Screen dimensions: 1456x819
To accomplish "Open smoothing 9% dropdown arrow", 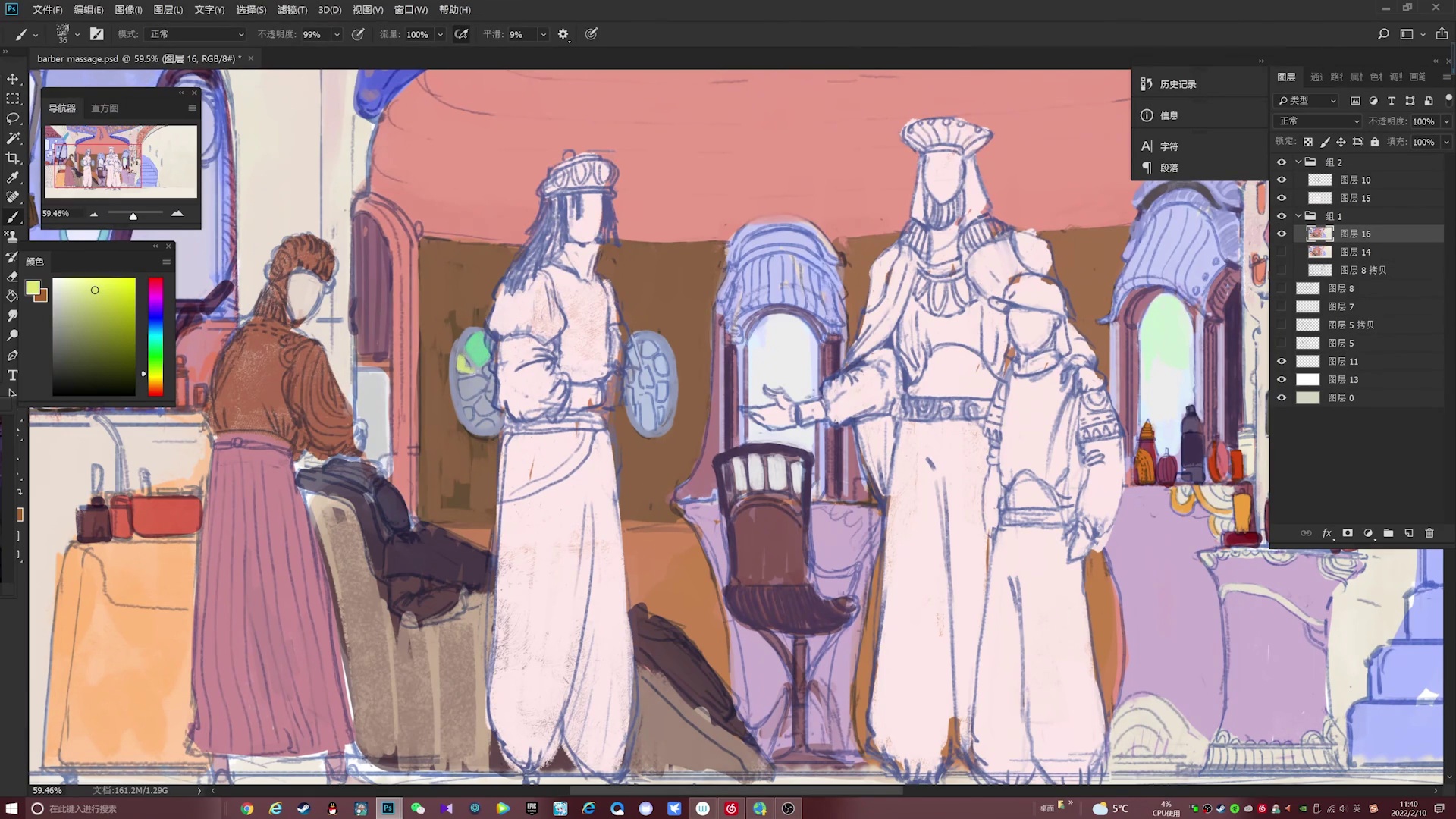I will (543, 34).
